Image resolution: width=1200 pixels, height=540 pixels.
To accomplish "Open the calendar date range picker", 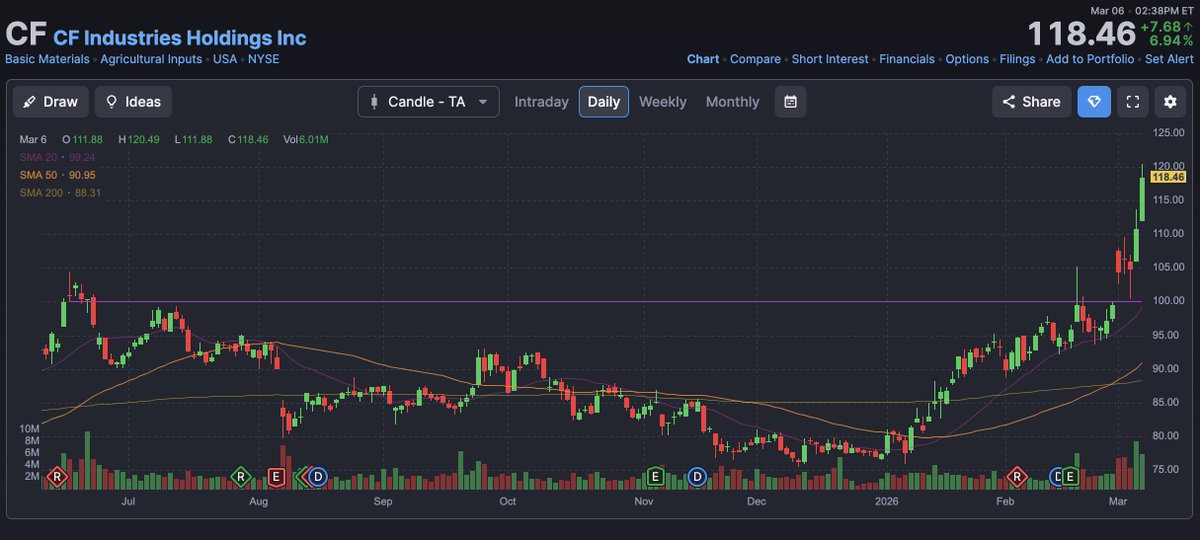I will [790, 102].
